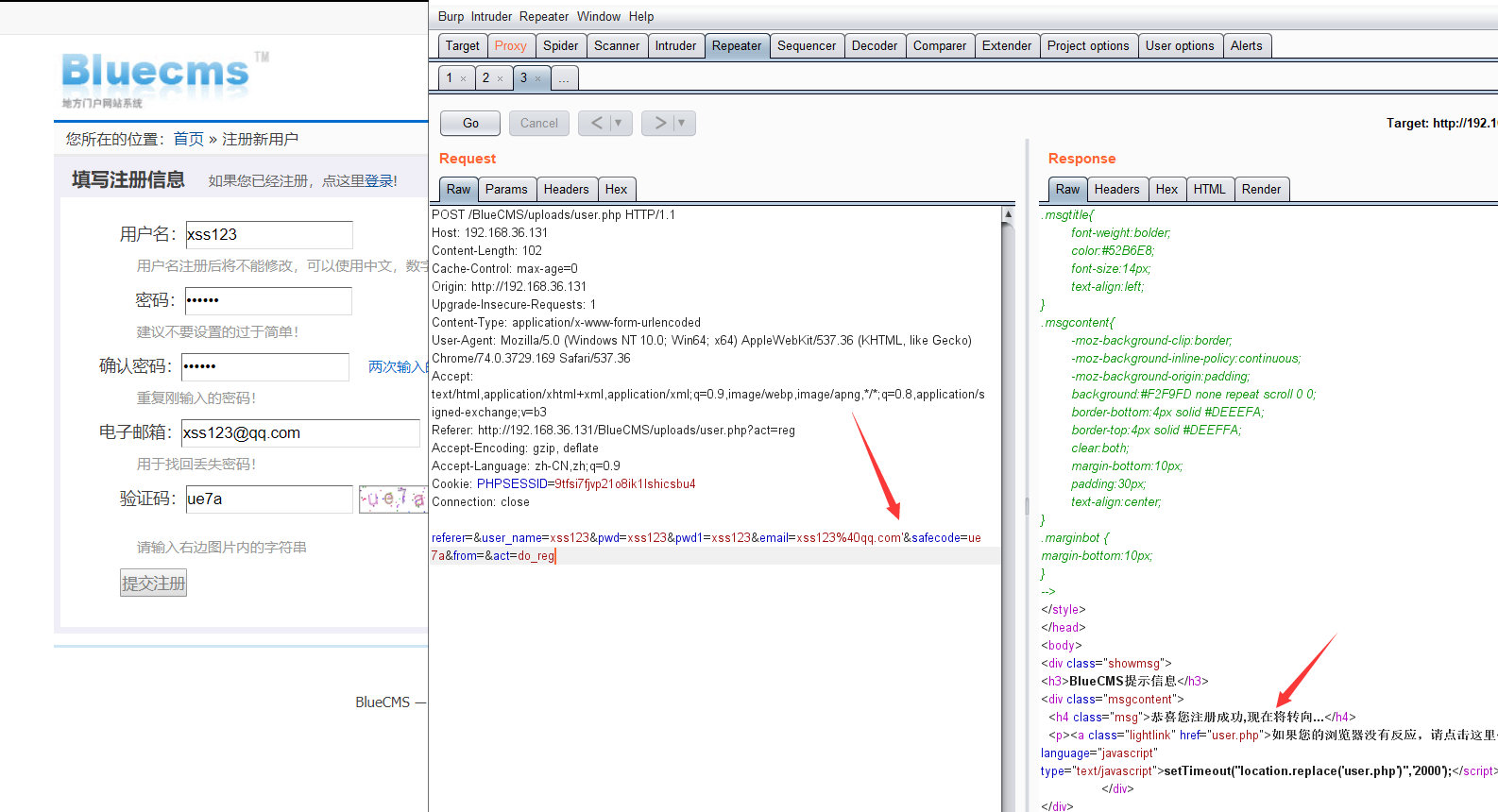Close Repeater tab 1 using its x
This screenshot has height=812, width=1498.
pyautogui.click(x=463, y=78)
